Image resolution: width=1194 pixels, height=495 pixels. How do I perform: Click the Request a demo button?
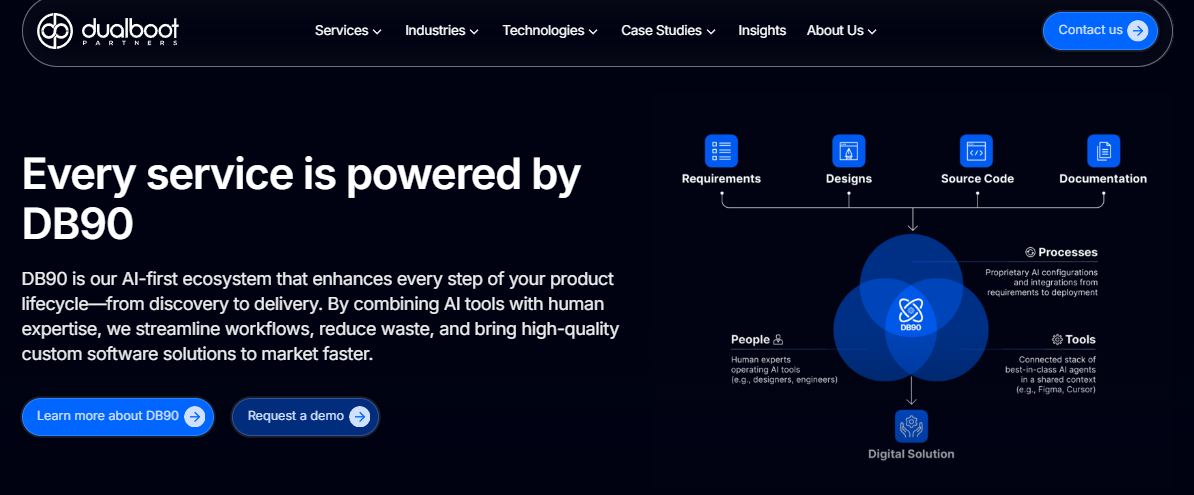click(x=305, y=417)
